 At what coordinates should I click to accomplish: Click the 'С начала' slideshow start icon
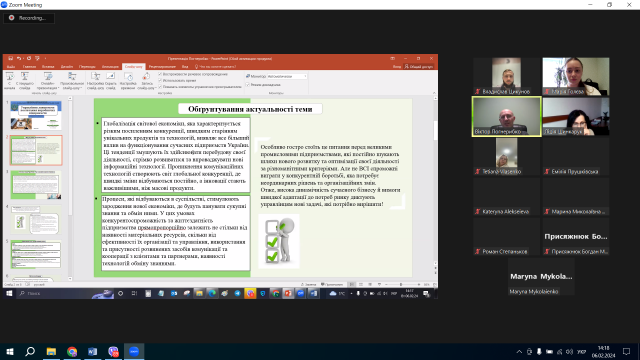[9, 81]
